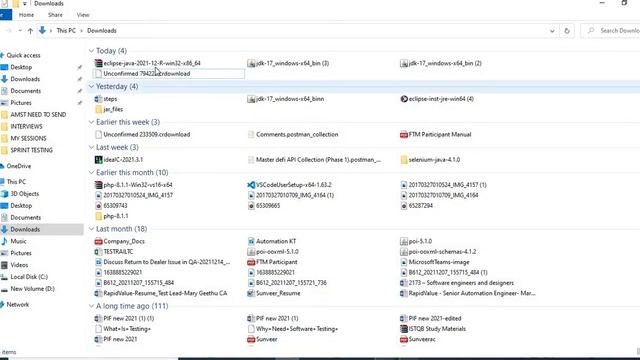This screenshot has height=360, width=640.
Task: Select the VSCodeUserSetup-x64-1.63.2 icon
Action: point(251,185)
